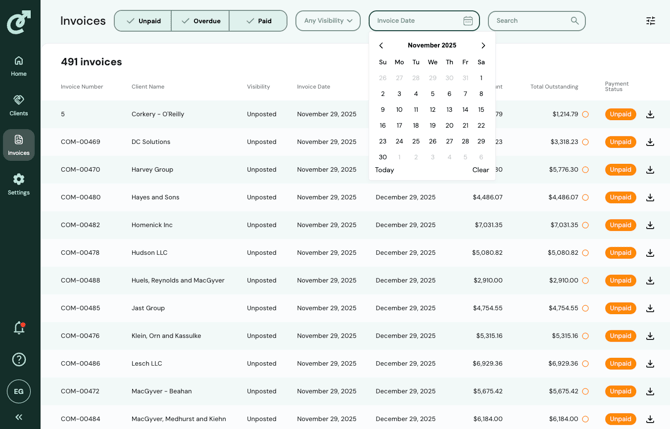Toggle the Overdue filter
The width and height of the screenshot is (670, 429).
pos(200,21)
